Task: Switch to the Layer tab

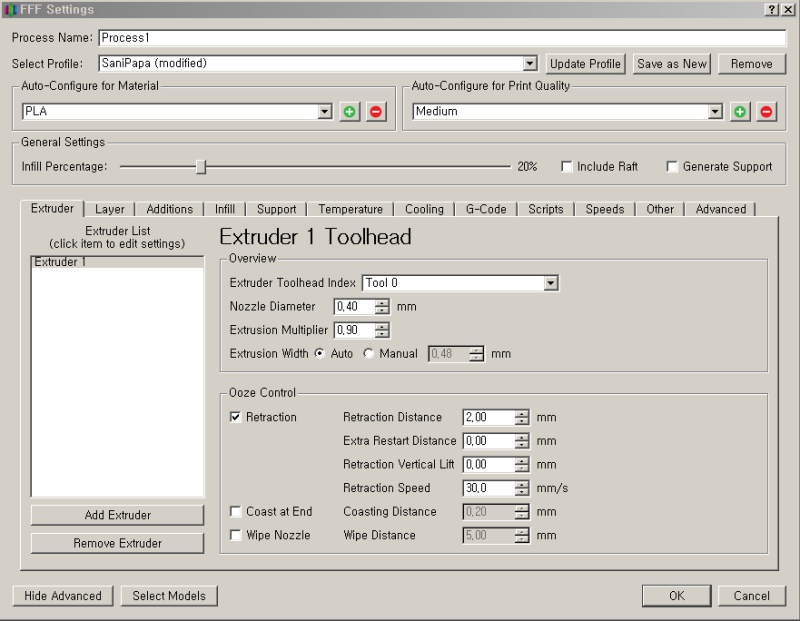Action: [x=110, y=209]
